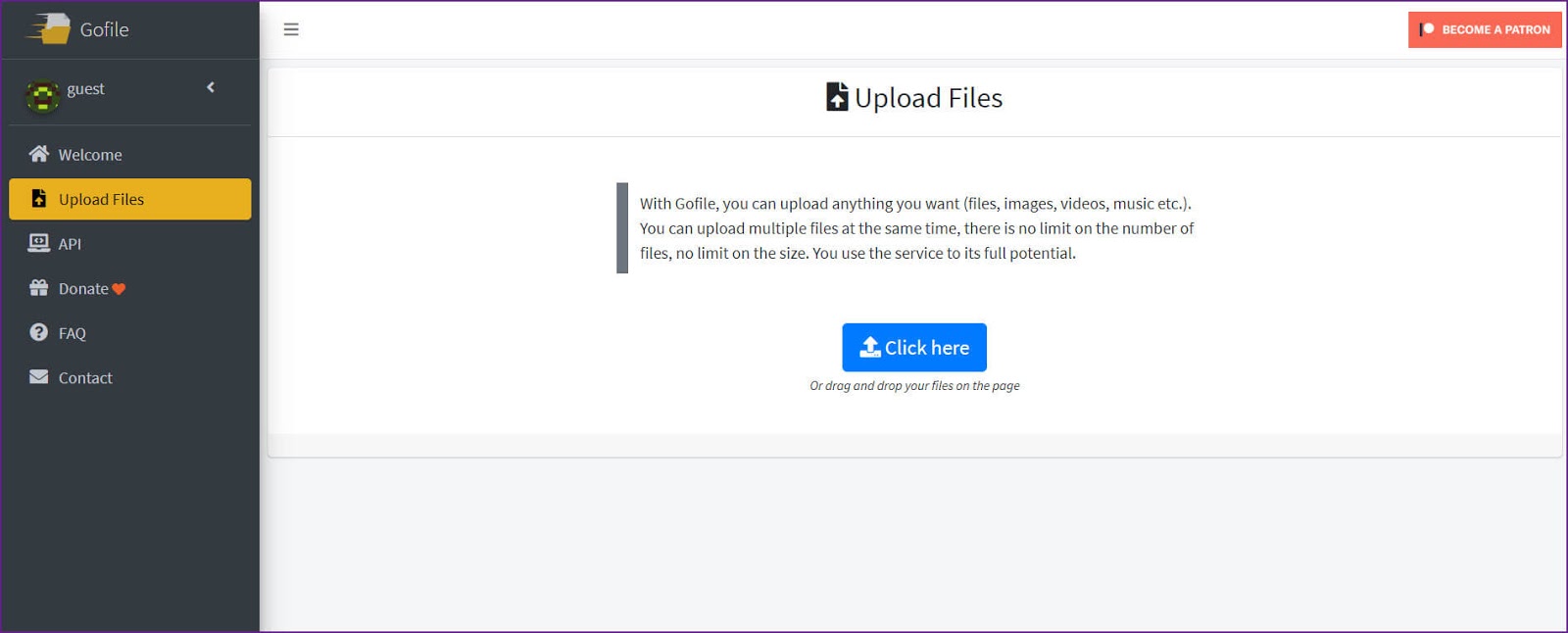The image size is (1568, 633).
Task: Click the Welcome home icon
Action: point(38,154)
